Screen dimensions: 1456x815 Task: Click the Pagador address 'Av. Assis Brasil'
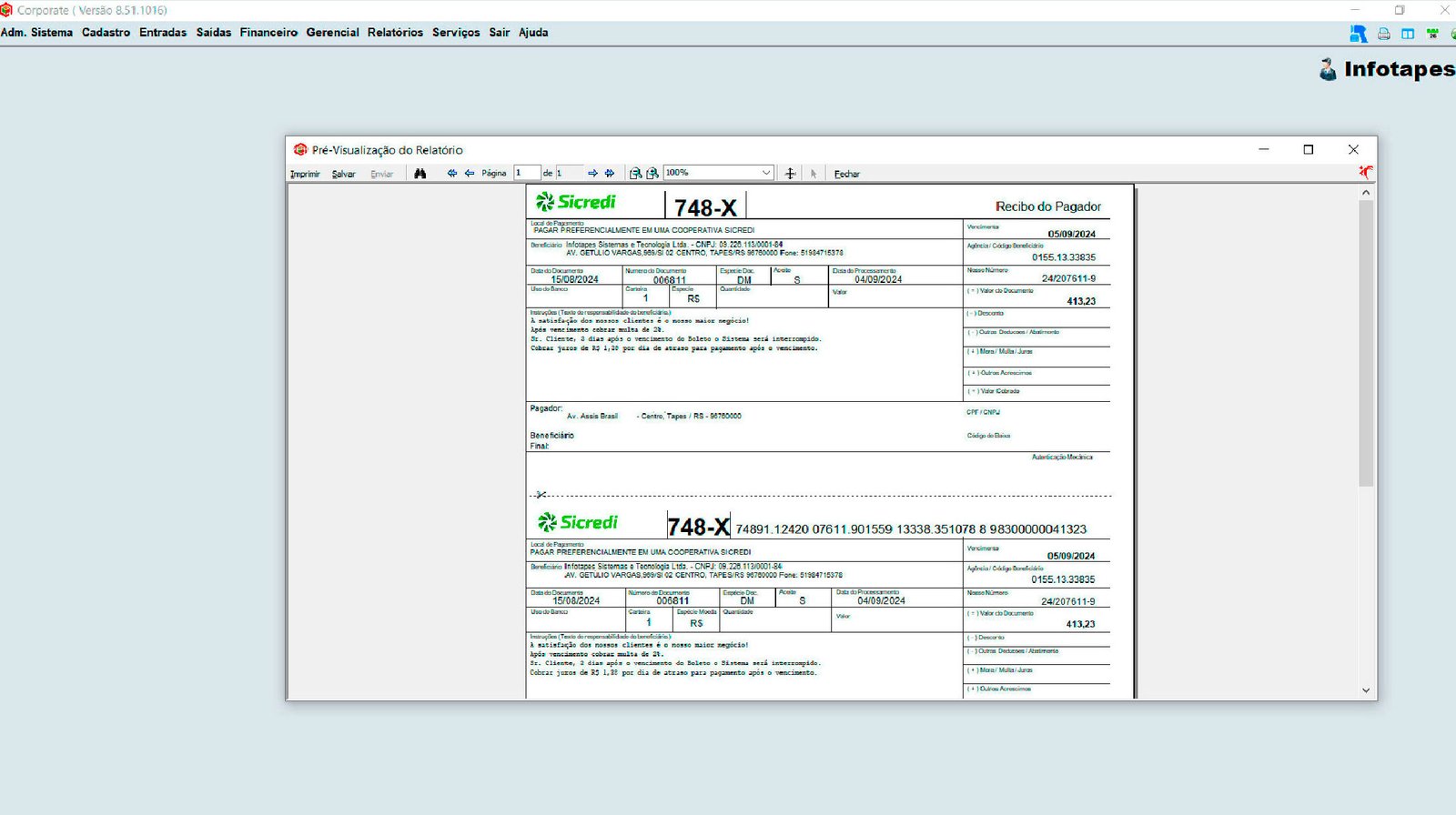point(592,416)
